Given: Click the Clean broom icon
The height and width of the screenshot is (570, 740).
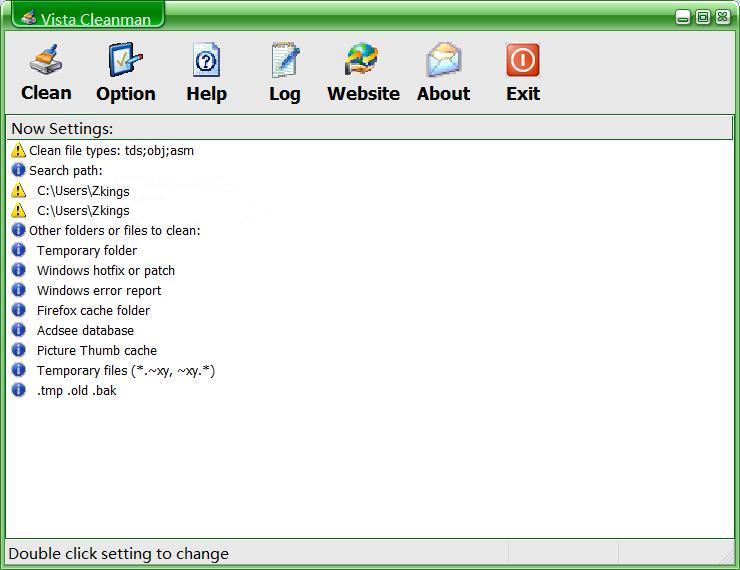Looking at the screenshot, I should click(x=46, y=61).
